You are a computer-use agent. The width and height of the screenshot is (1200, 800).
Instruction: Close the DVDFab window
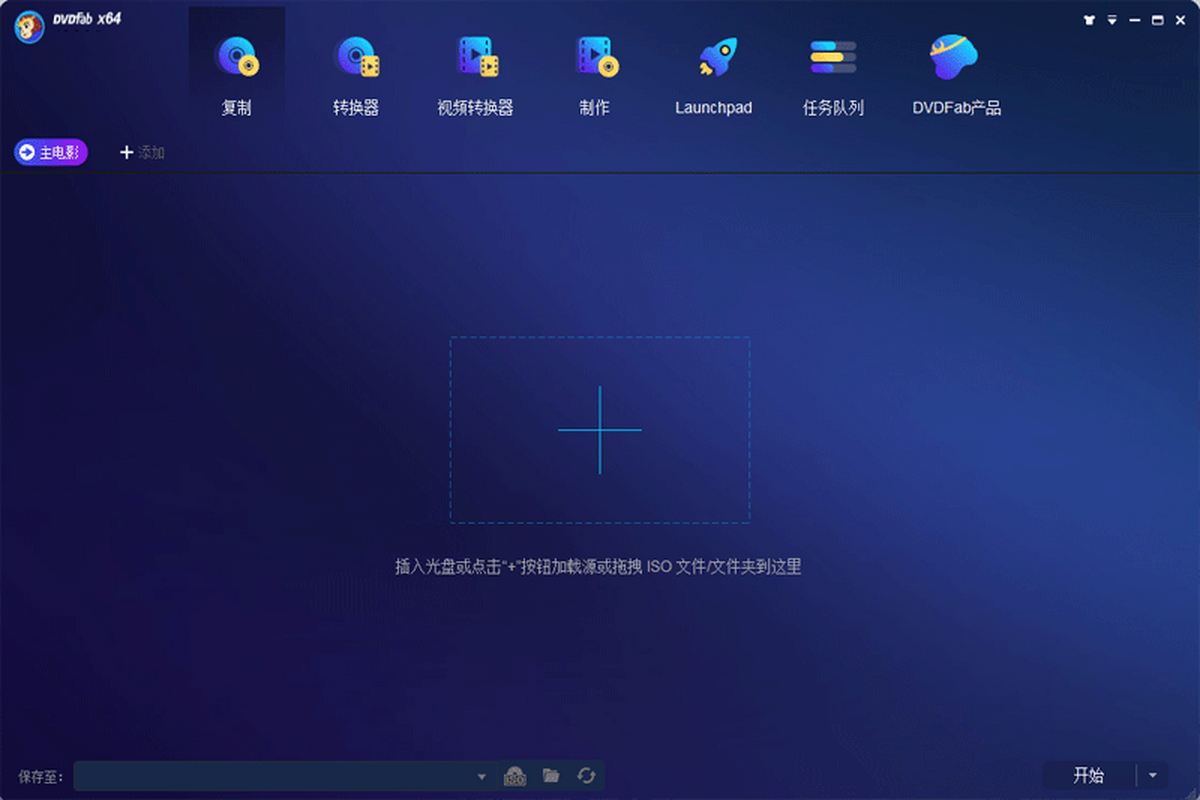(x=1180, y=20)
